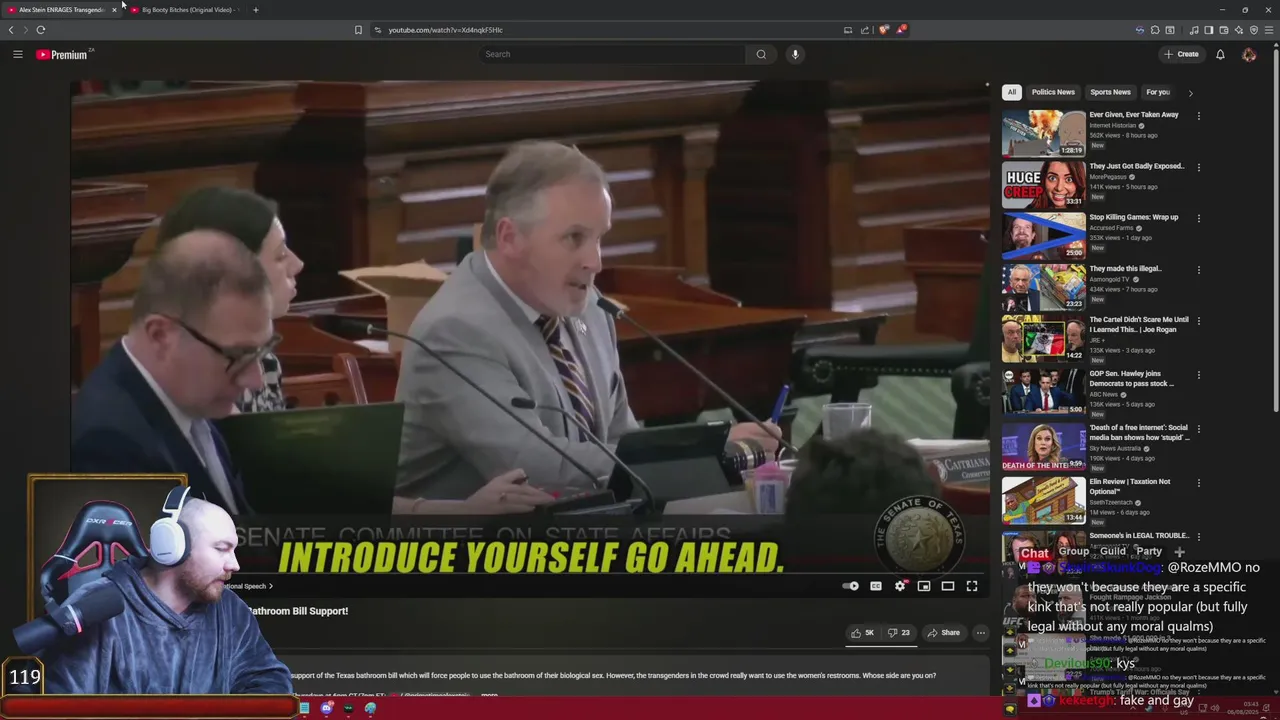
Task: Open Brave Rewards triangle icon
Action: tap(900, 30)
